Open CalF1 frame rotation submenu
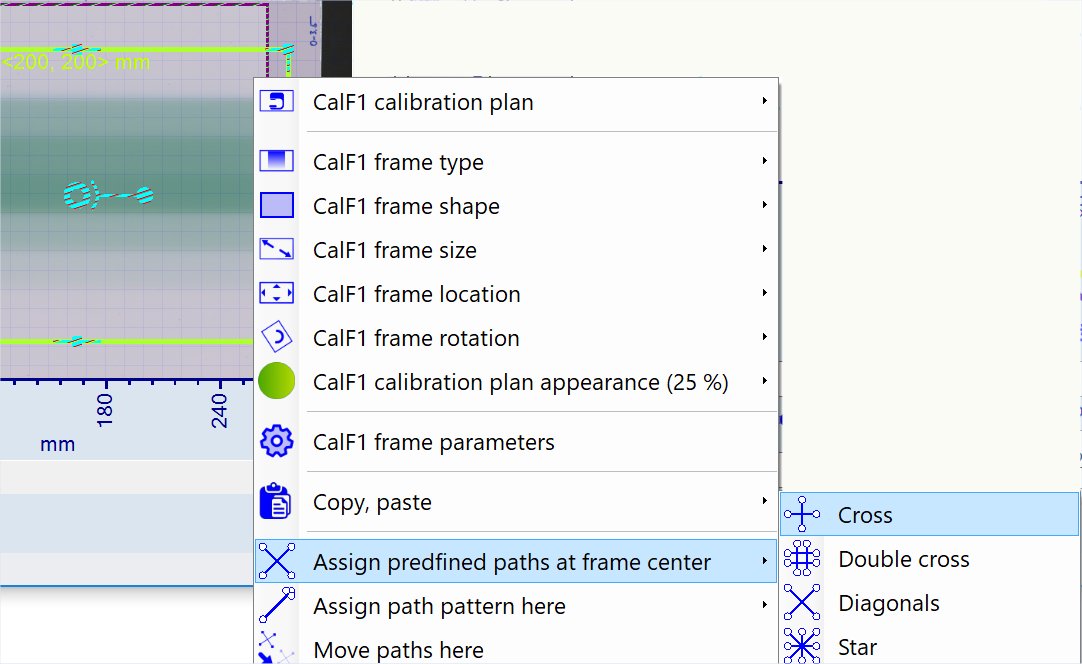Viewport: 1082px width, 664px height. (415, 338)
